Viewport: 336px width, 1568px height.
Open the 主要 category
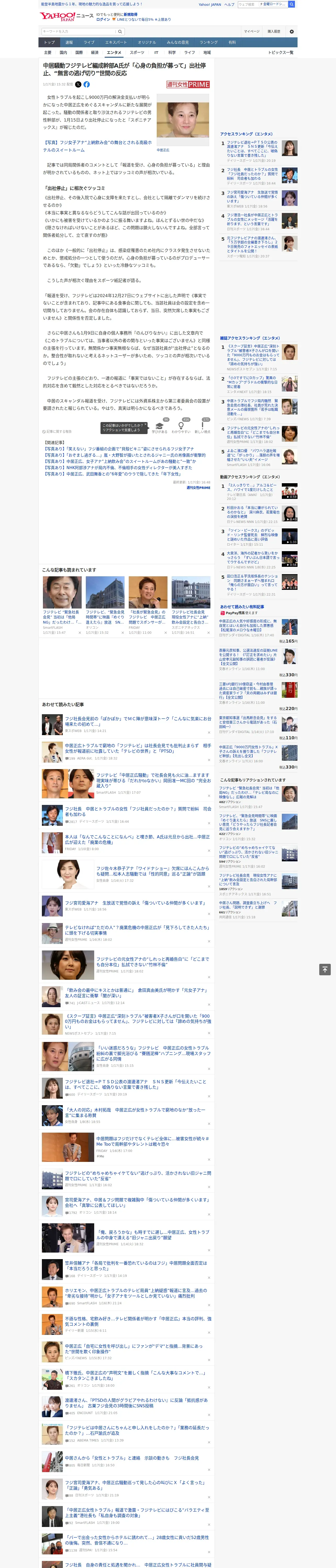pos(48,52)
